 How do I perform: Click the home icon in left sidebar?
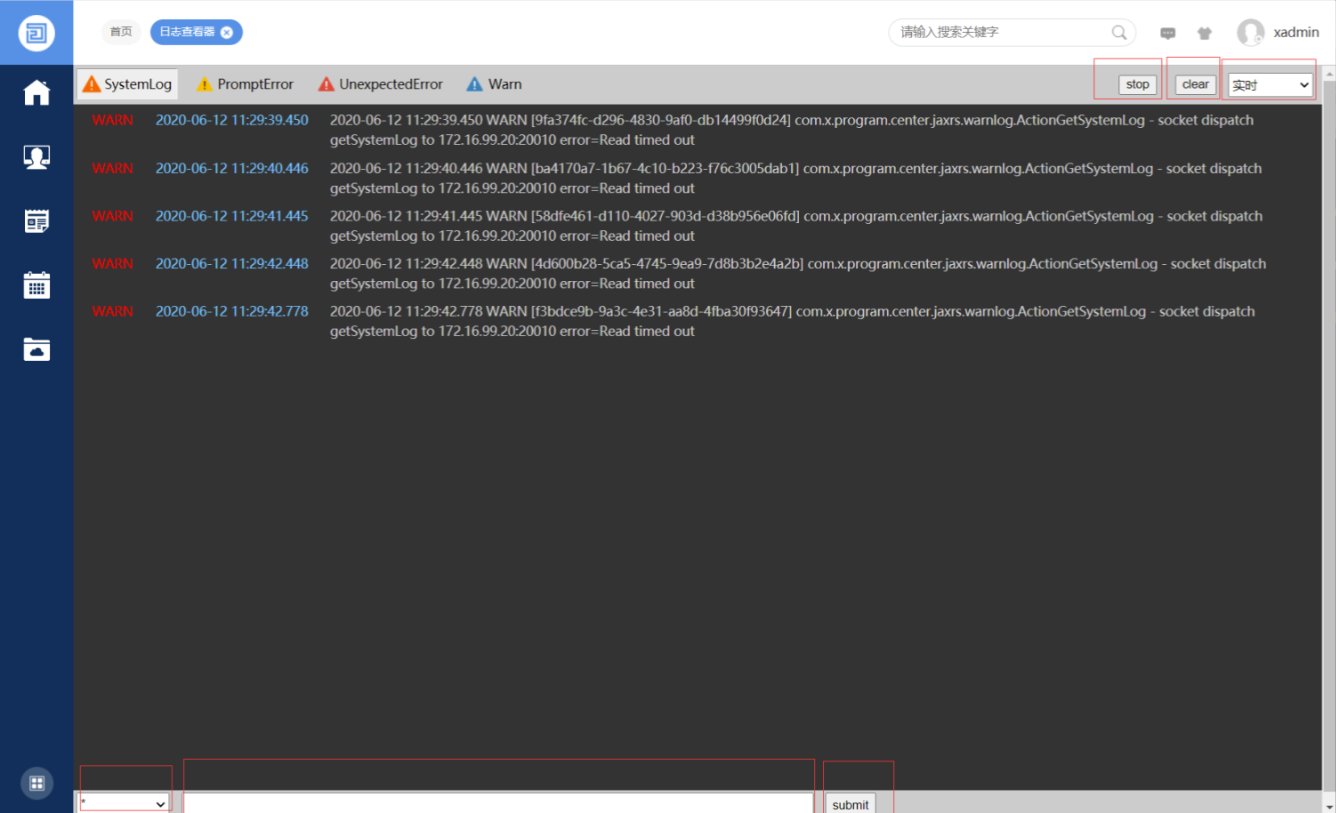pos(37,93)
